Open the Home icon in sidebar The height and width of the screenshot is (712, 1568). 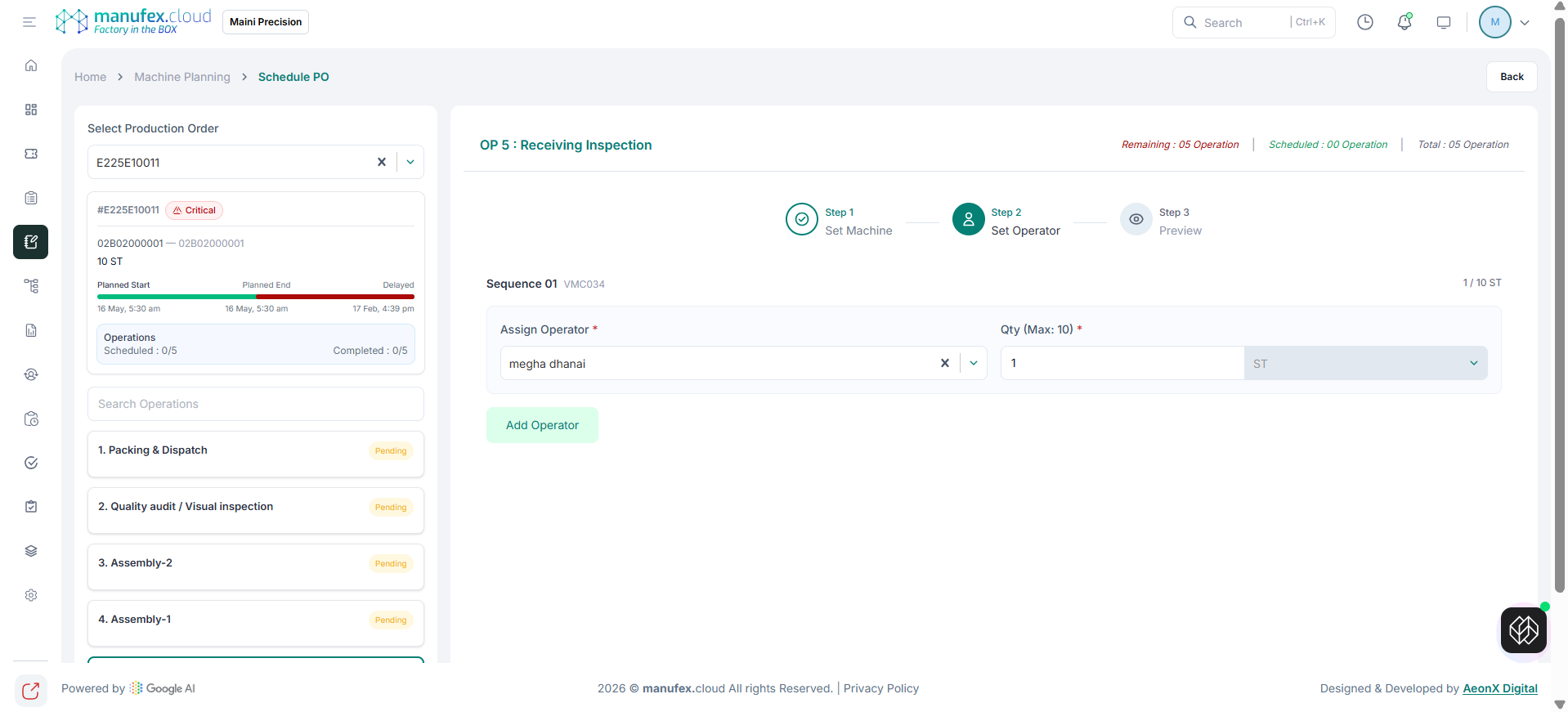[x=31, y=65]
